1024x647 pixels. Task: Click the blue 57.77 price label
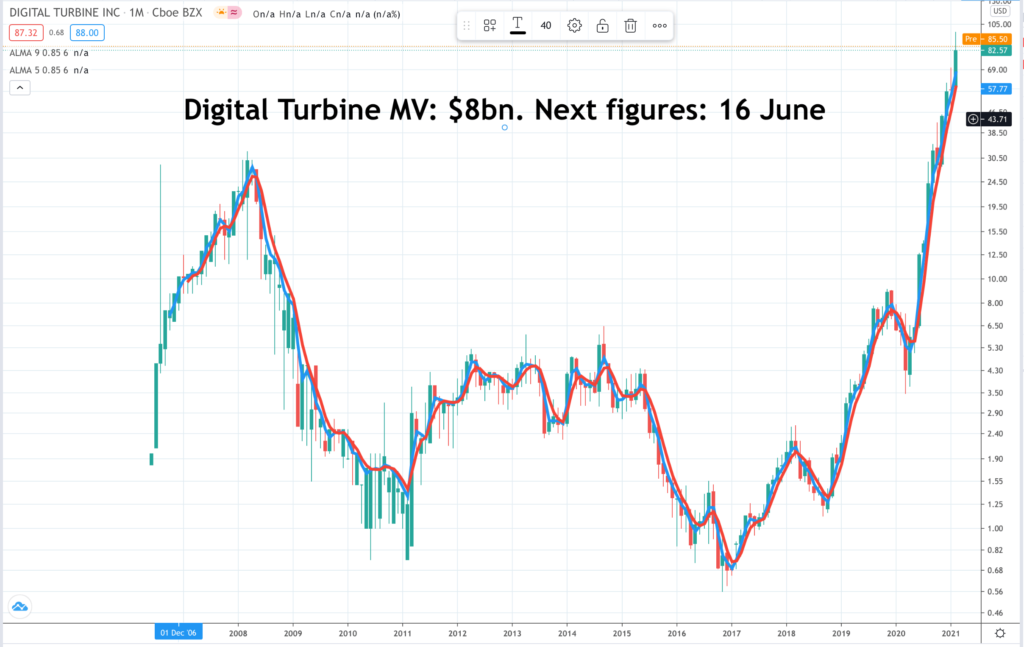click(x=997, y=89)
